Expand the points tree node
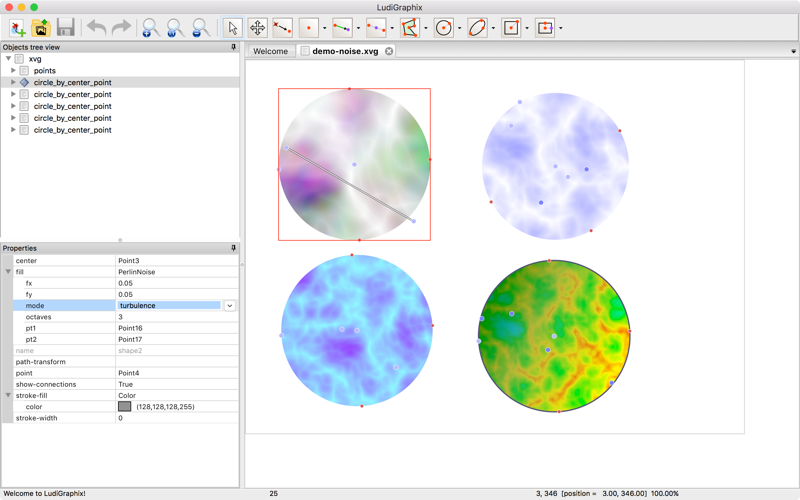 [x=14, y=71]
